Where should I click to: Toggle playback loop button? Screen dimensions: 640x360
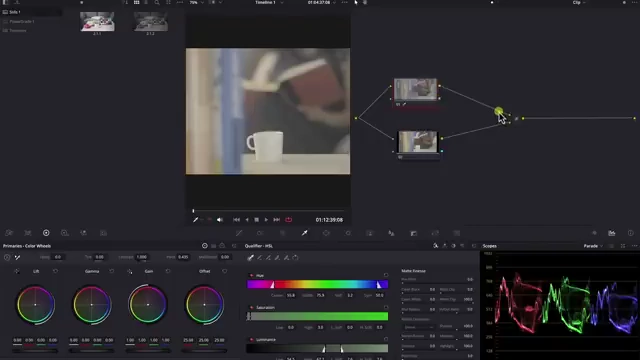[289, 220]
